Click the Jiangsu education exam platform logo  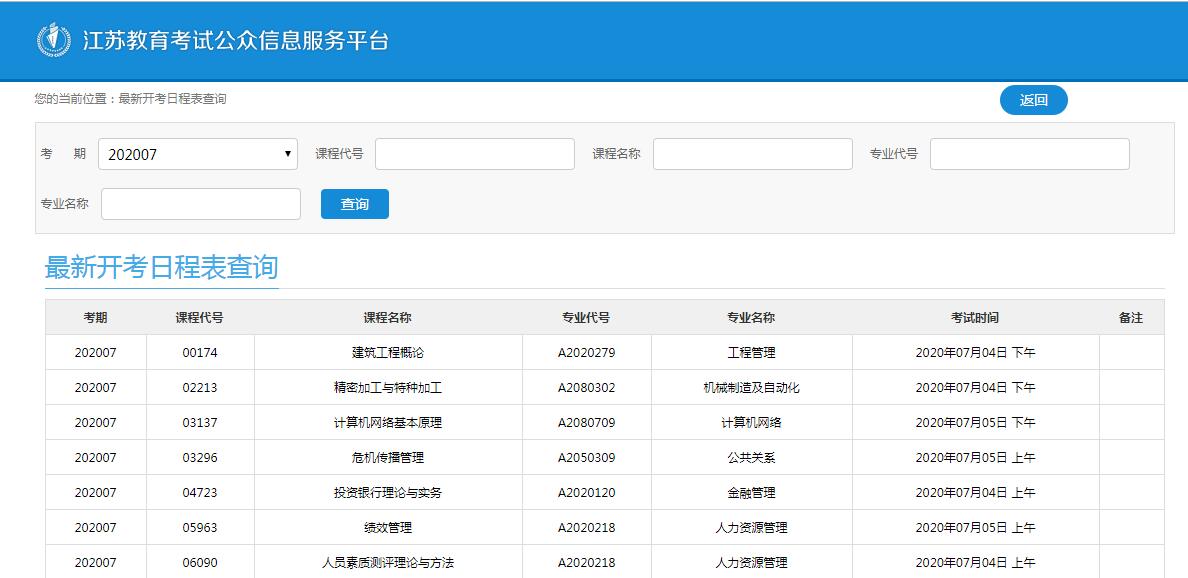54,40
